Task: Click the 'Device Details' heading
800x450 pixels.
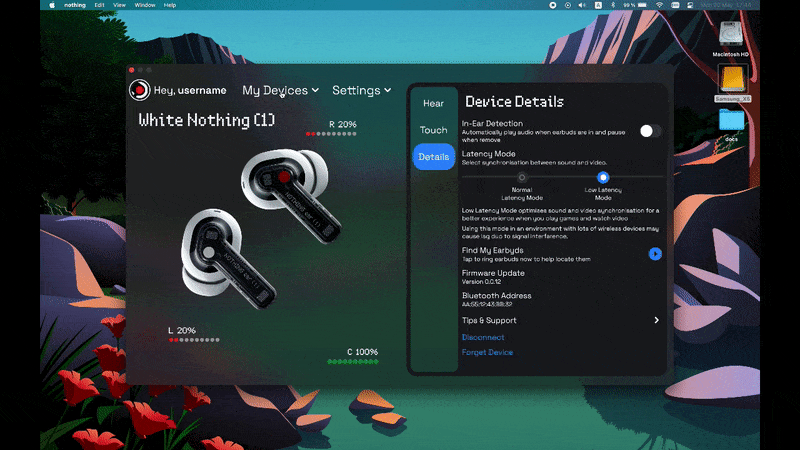Action: 514,102
